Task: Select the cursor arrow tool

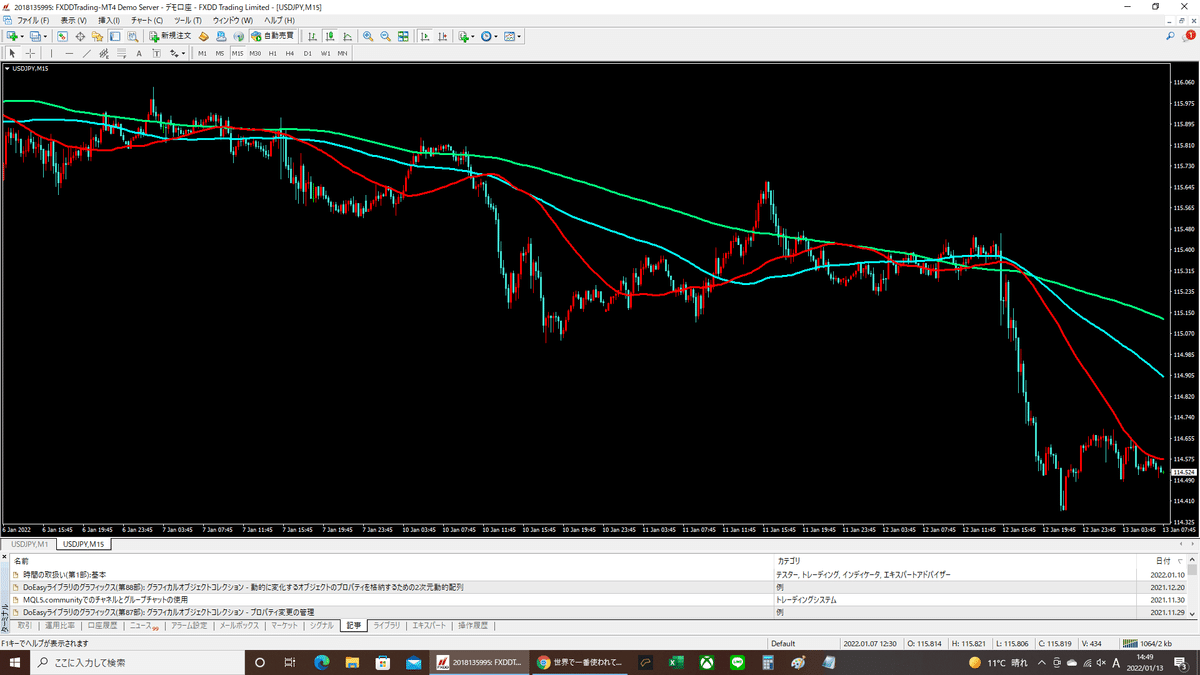Action: coord(12,53)
